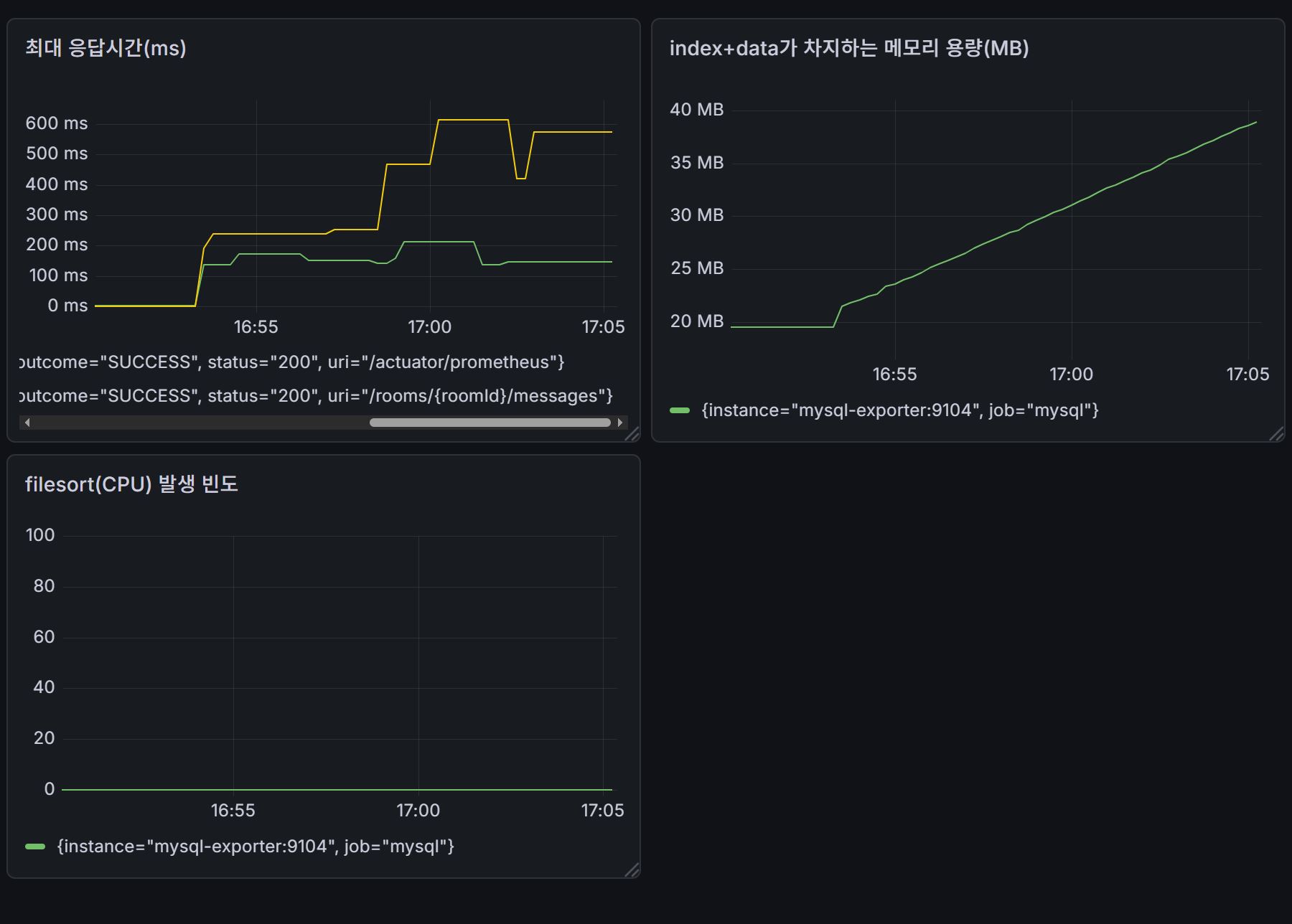The image size is (1292, 924).
Task: Toggle the /actuator/prometheus legend series
Action: point(292,362)
